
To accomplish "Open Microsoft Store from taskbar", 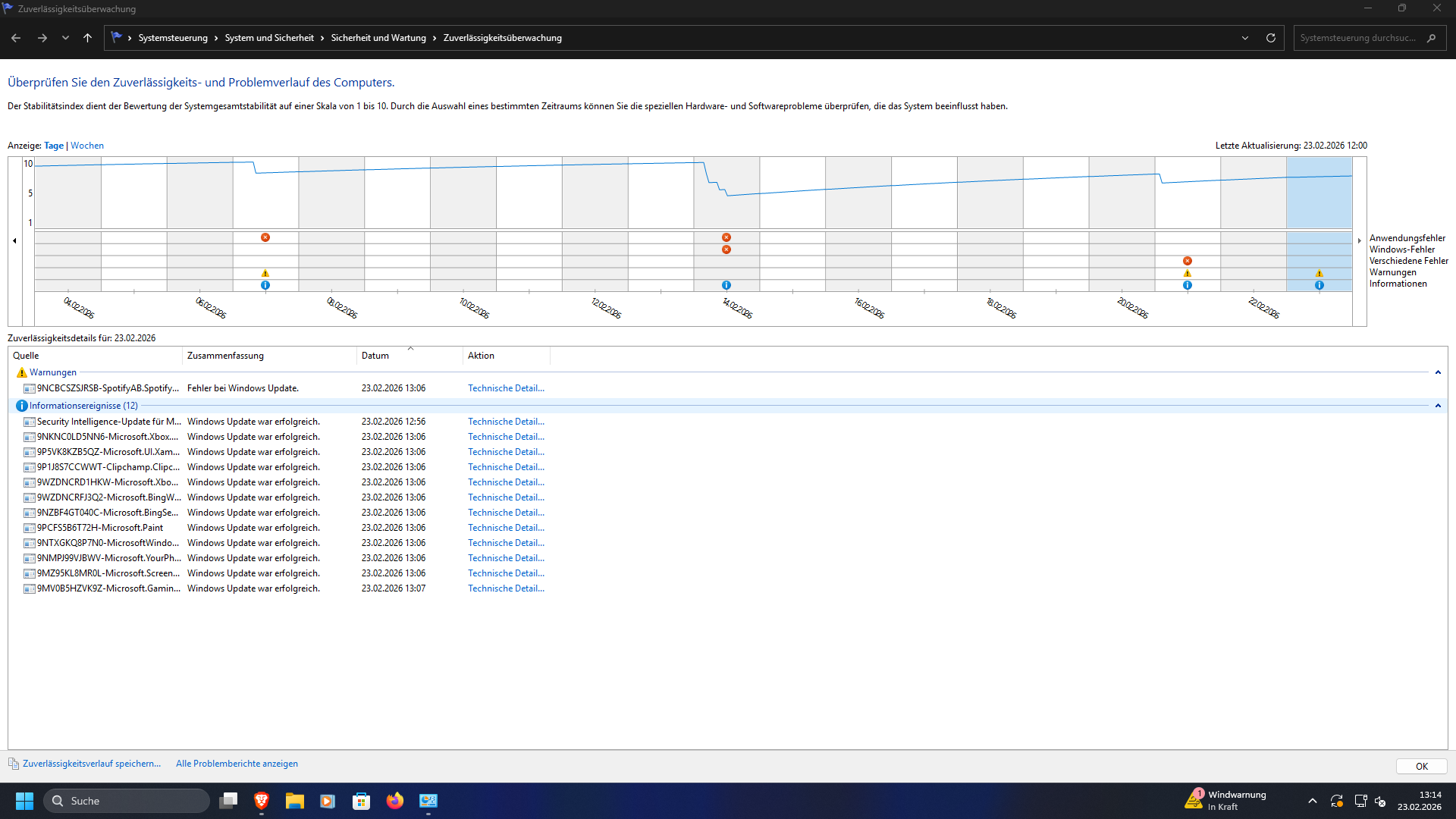I will [x=361, y=801].
